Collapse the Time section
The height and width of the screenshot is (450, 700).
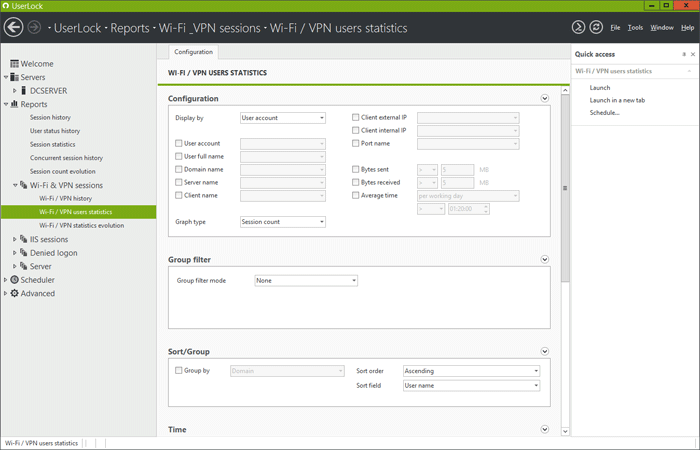545,429
